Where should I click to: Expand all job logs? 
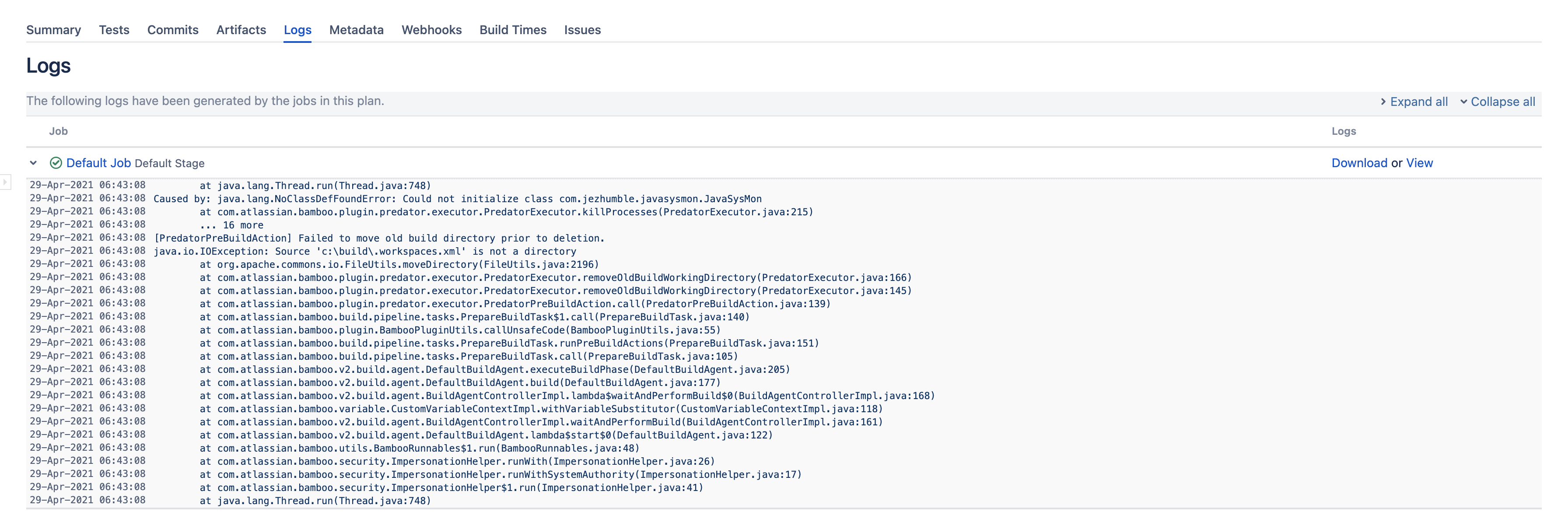[x=1420, y=102]
